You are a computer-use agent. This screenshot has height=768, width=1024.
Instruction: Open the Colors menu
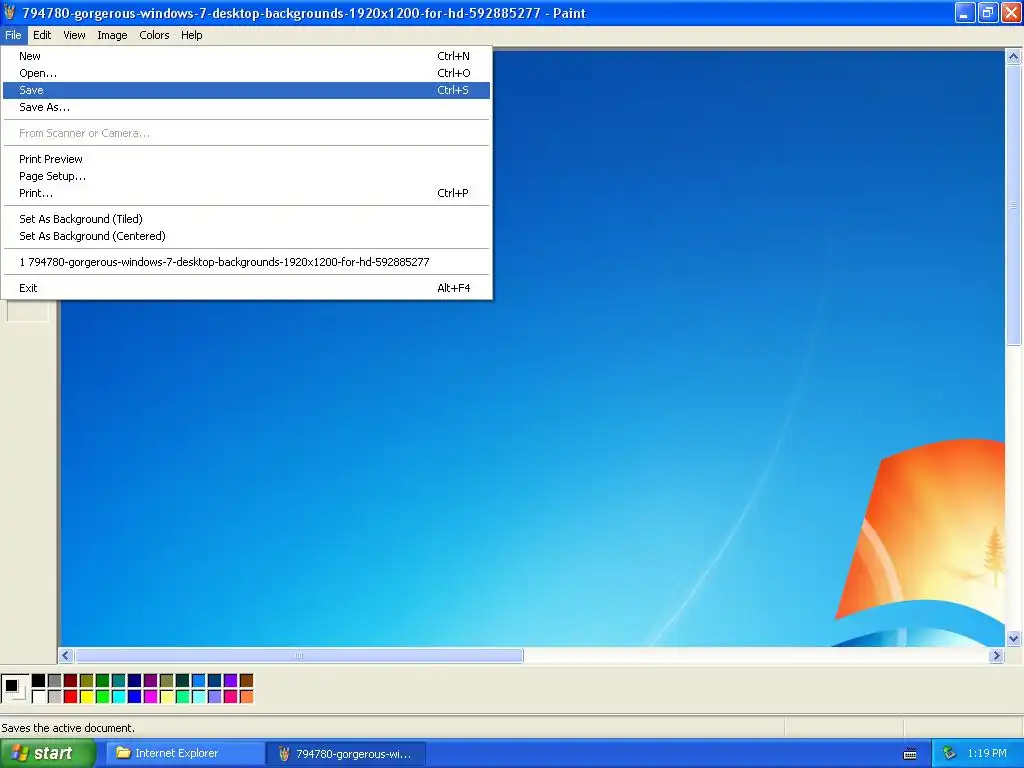coord(154,35)
